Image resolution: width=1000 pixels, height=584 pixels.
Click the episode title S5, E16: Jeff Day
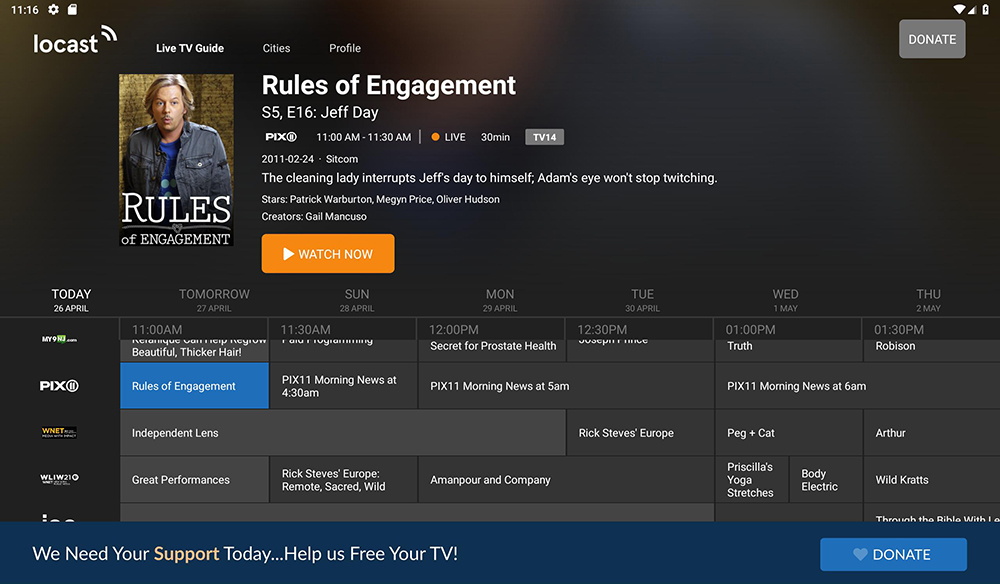320,113
